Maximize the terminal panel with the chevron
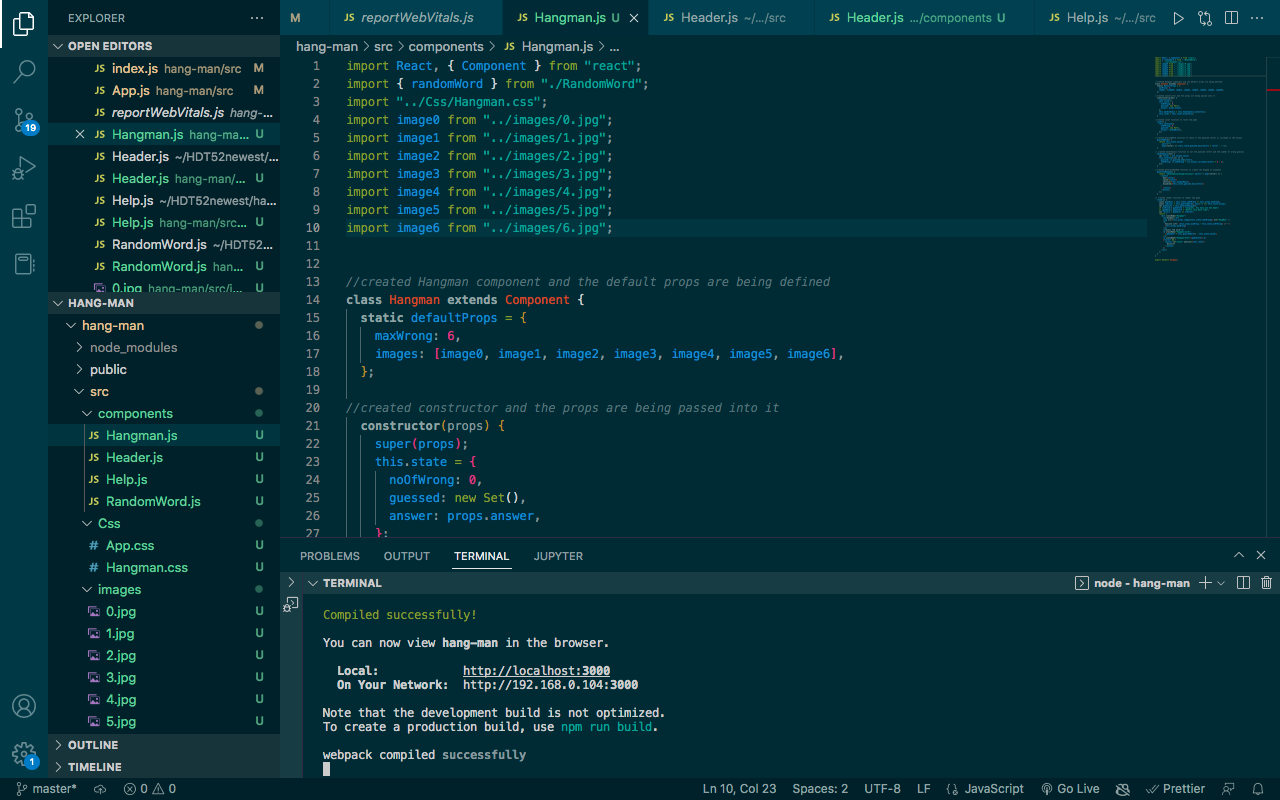Viewport: 1280px width, 800px height. pyautogui.click(x=1239, y=554)
